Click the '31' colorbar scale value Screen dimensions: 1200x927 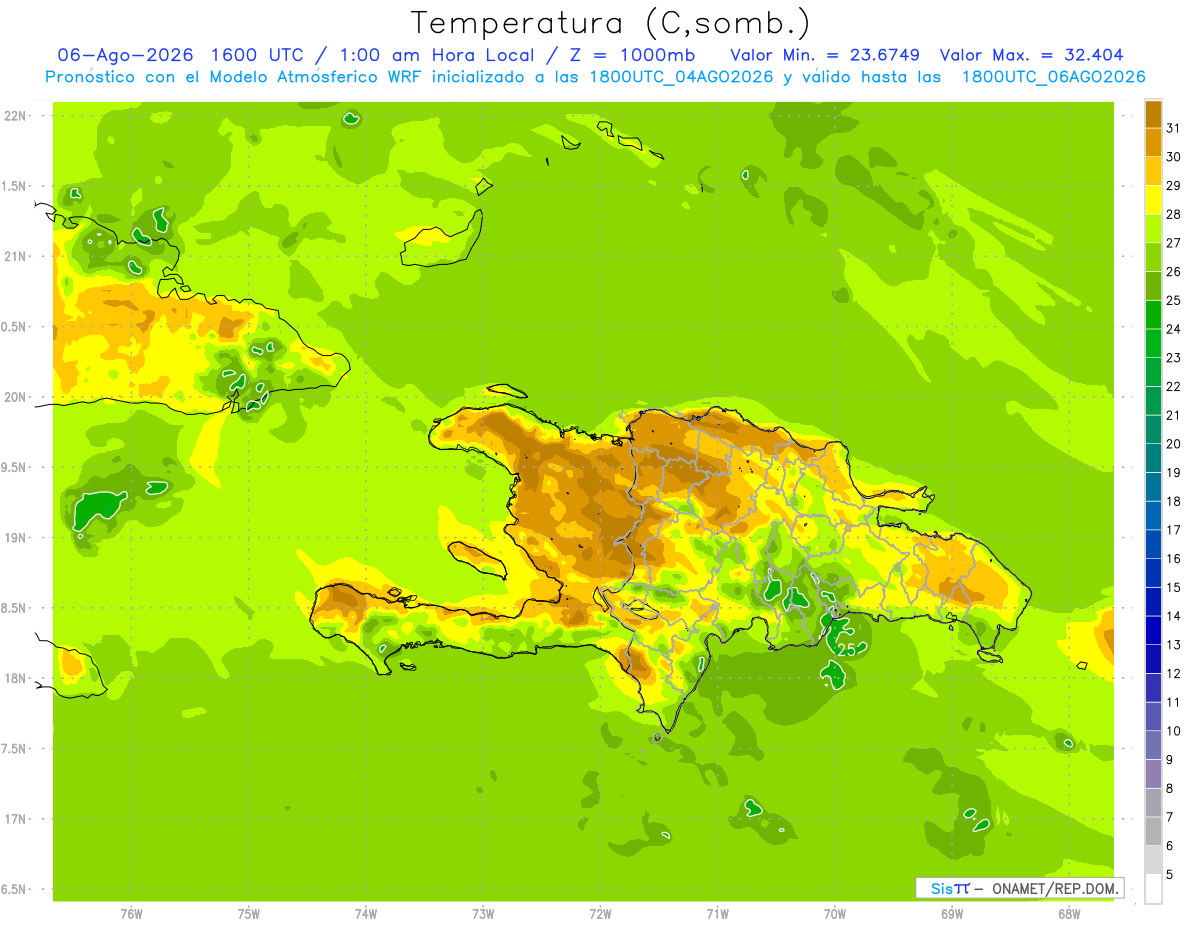pyautogui.click(x=1174, y=128)
